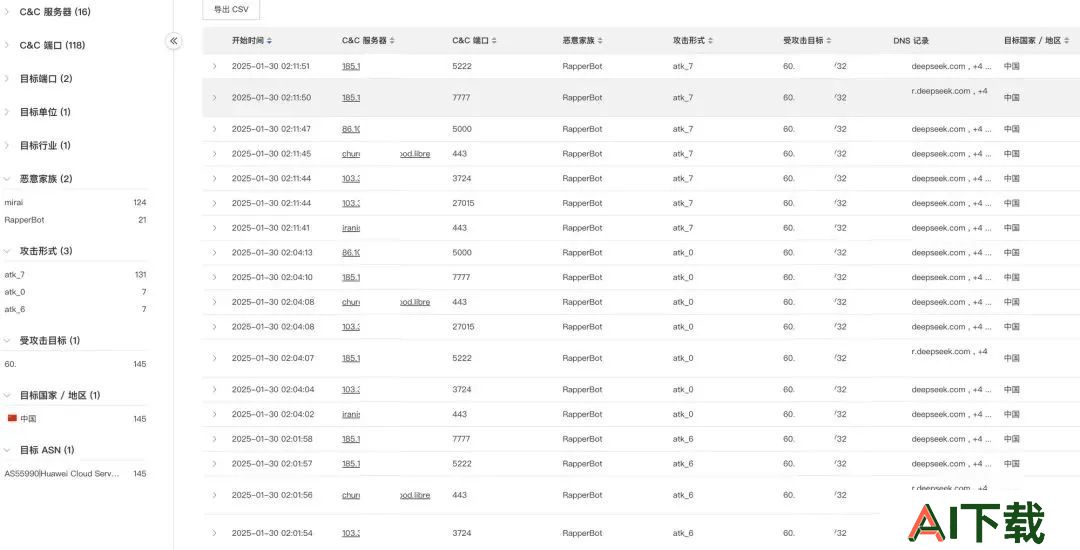Viewport: 1080px width, 550px height.
Task: Expand row at 2025-01-30 02:01:58
Action: [214, 438]
